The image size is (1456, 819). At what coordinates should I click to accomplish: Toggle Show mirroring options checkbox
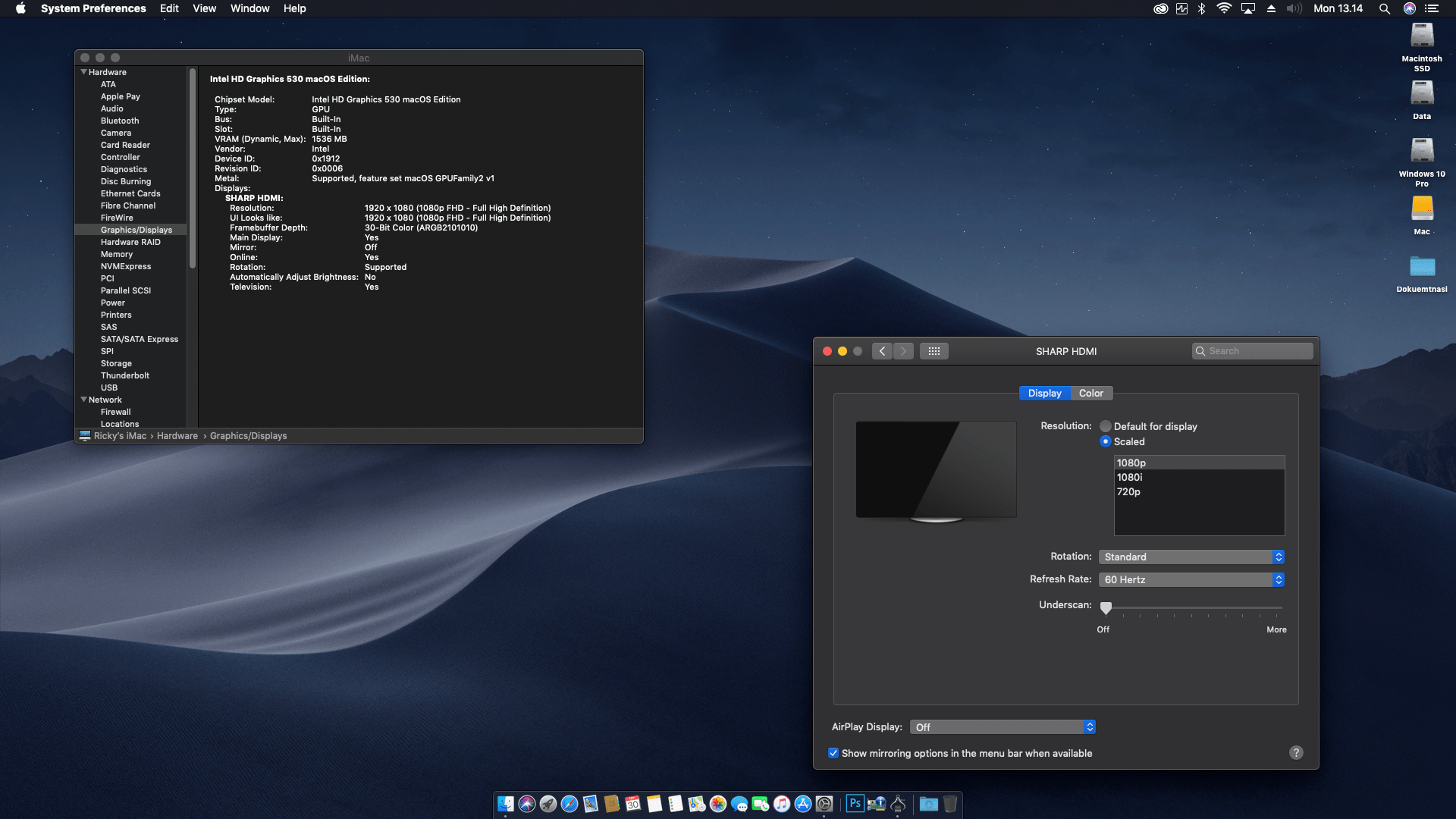833,753
